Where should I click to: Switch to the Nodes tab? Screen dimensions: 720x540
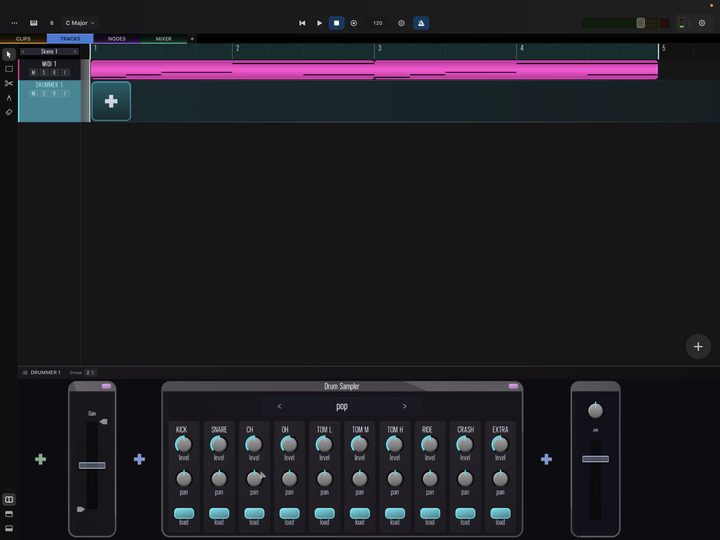point(117,39)
